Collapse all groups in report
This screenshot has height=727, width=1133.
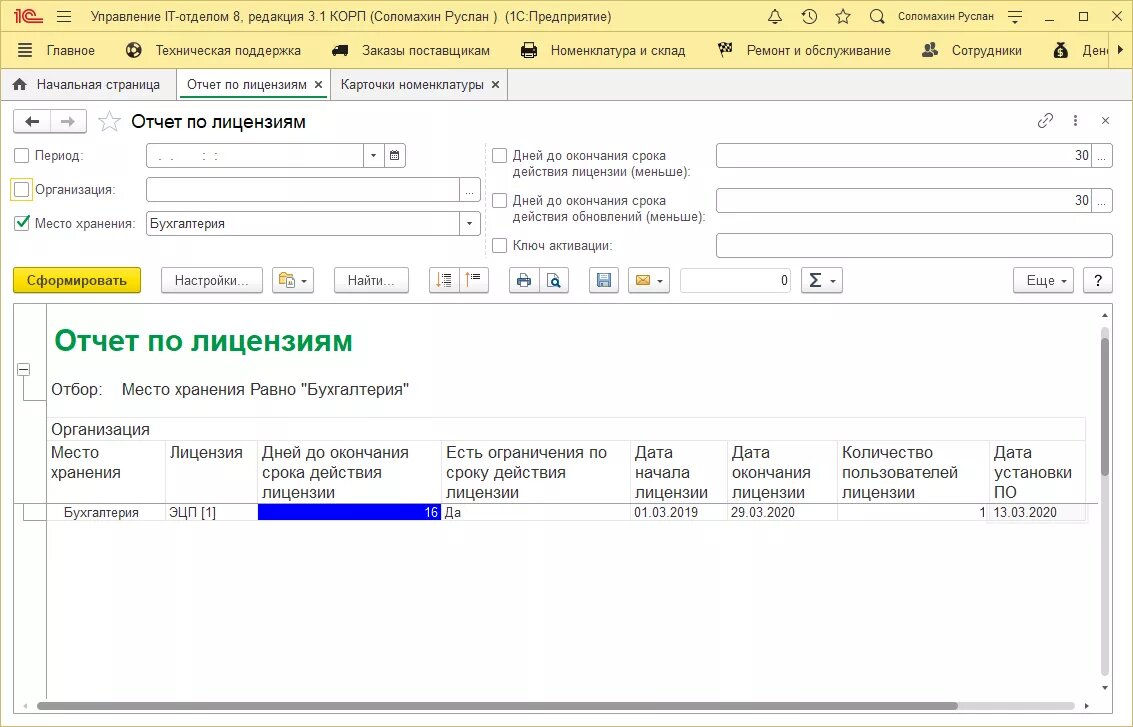click(x=474, y=280)
